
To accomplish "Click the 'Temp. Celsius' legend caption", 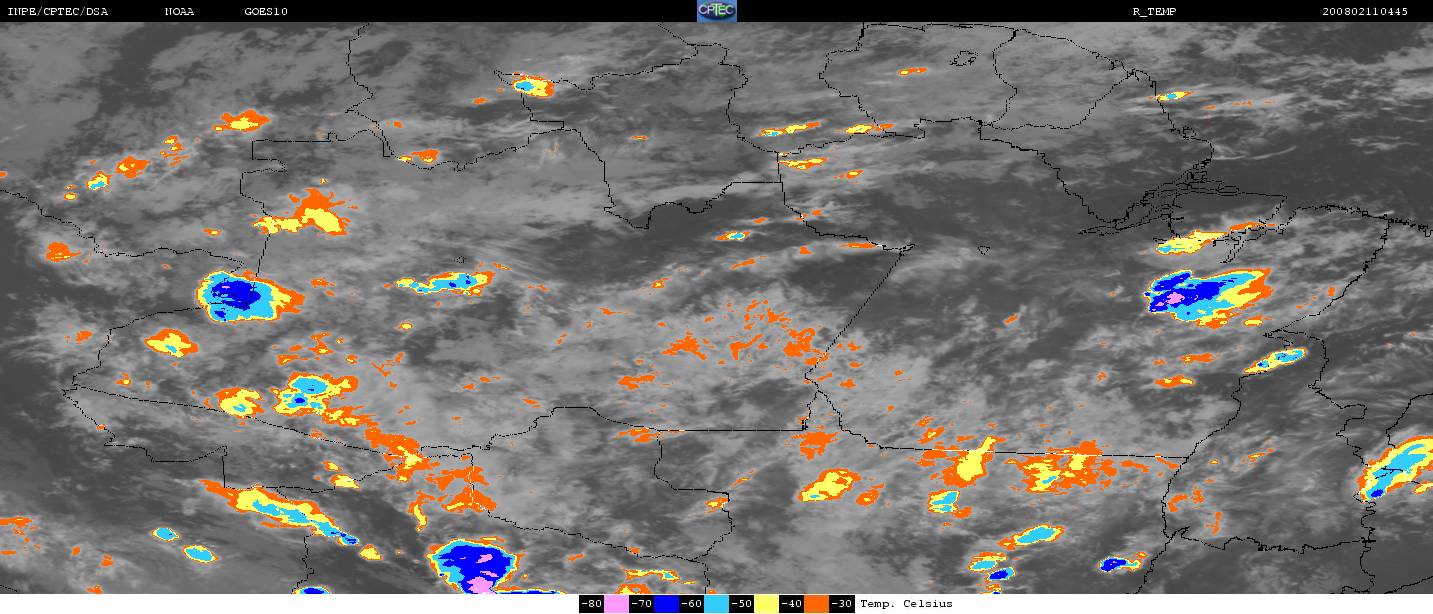I will coord(906,604).
